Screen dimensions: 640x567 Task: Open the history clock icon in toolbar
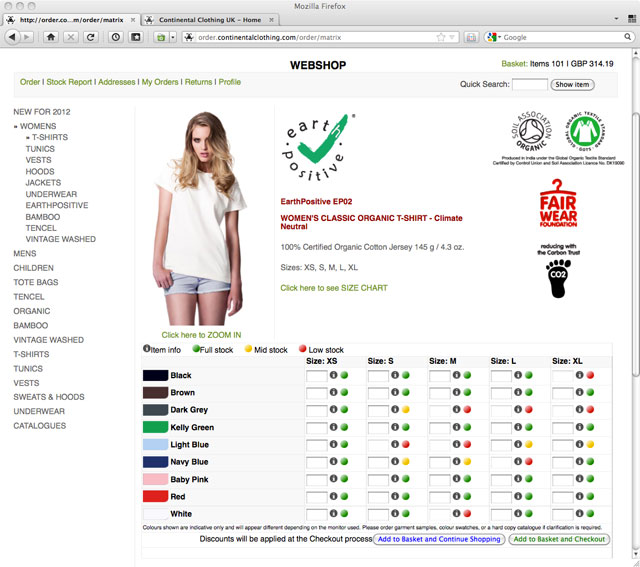point(116,37)
